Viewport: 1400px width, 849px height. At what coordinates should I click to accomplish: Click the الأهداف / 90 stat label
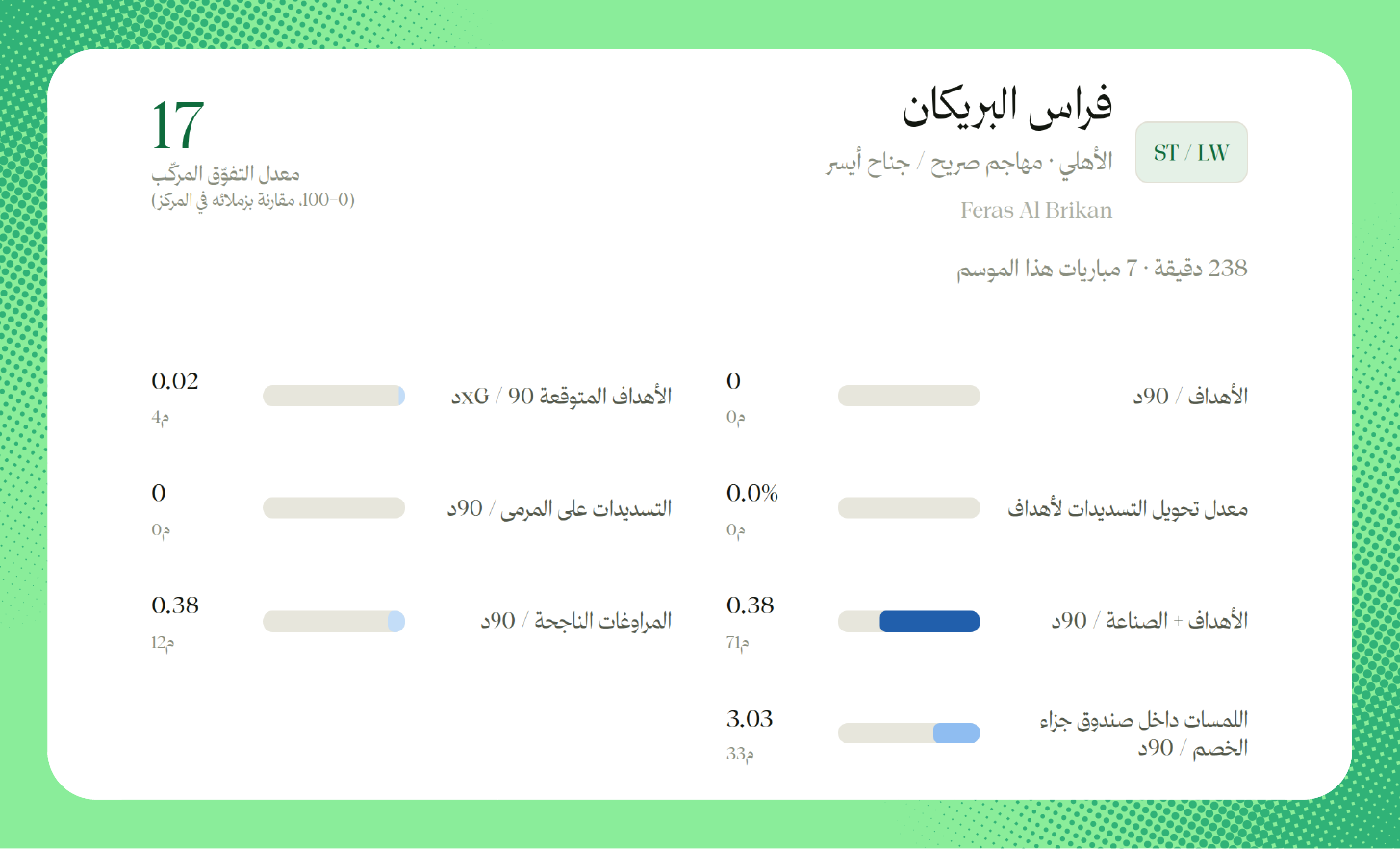pos(1190,396)
